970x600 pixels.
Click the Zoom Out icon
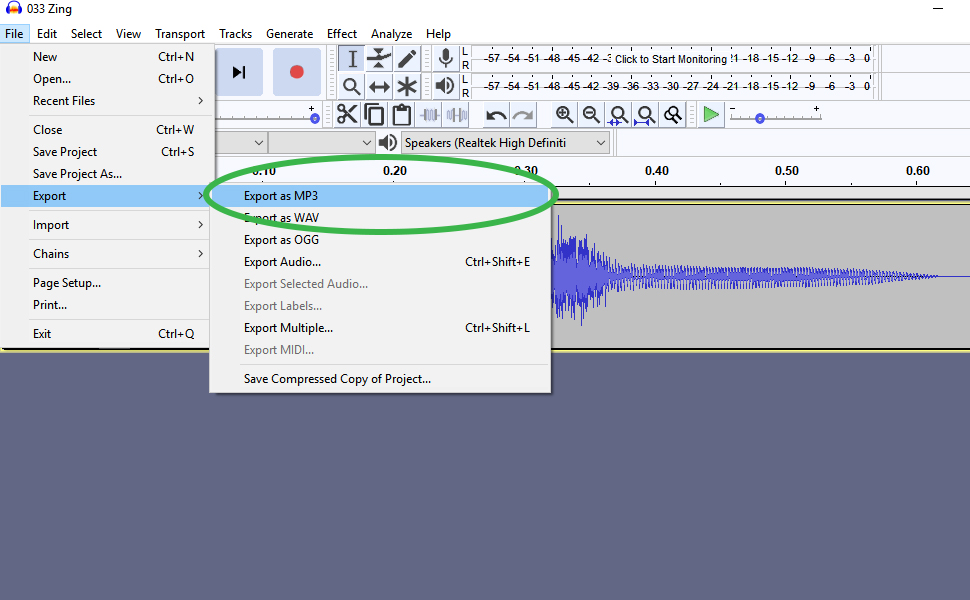[x=591, y=114]
